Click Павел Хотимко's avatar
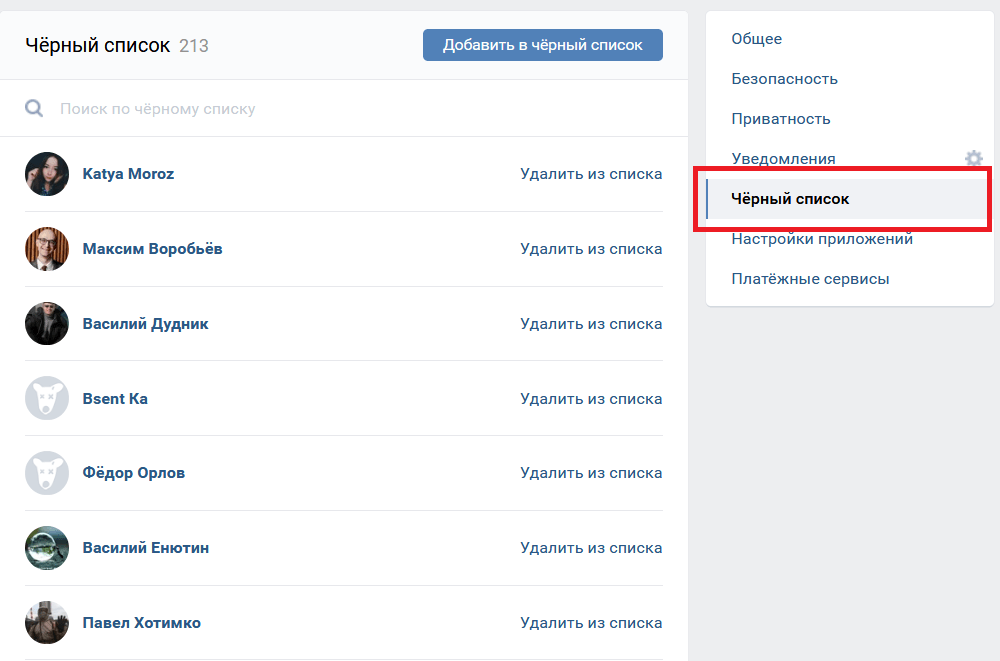This screenshot has width=1000, height=661. (x=47, y=623)
